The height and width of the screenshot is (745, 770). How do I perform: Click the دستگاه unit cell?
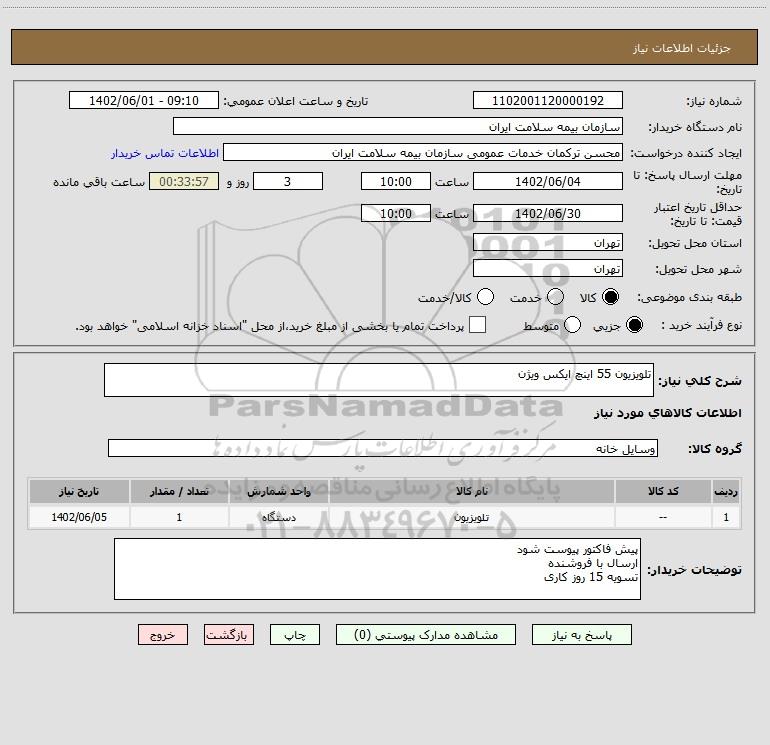point(278,517)
